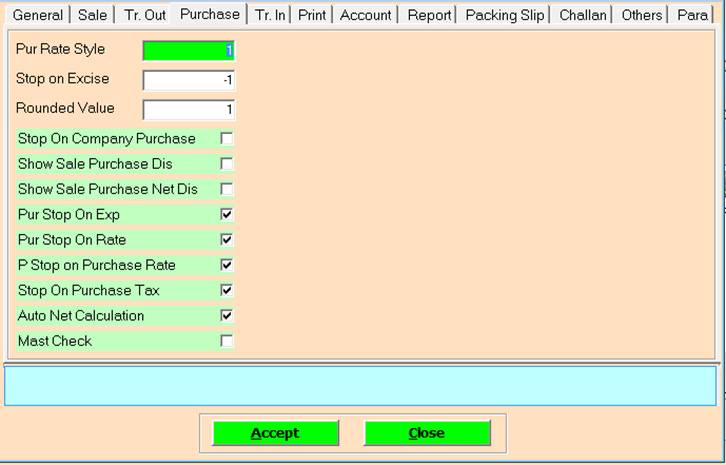This screenshot has height=465, width=726.
Task: Focus the Stop on Excise input
Action: click(x=189, y=80)
